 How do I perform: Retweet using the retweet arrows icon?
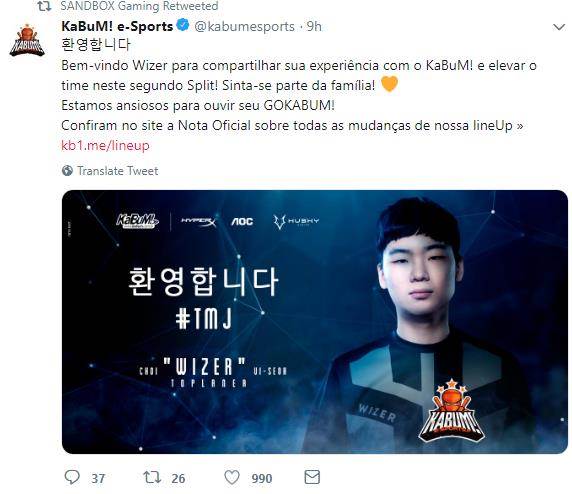152,477
